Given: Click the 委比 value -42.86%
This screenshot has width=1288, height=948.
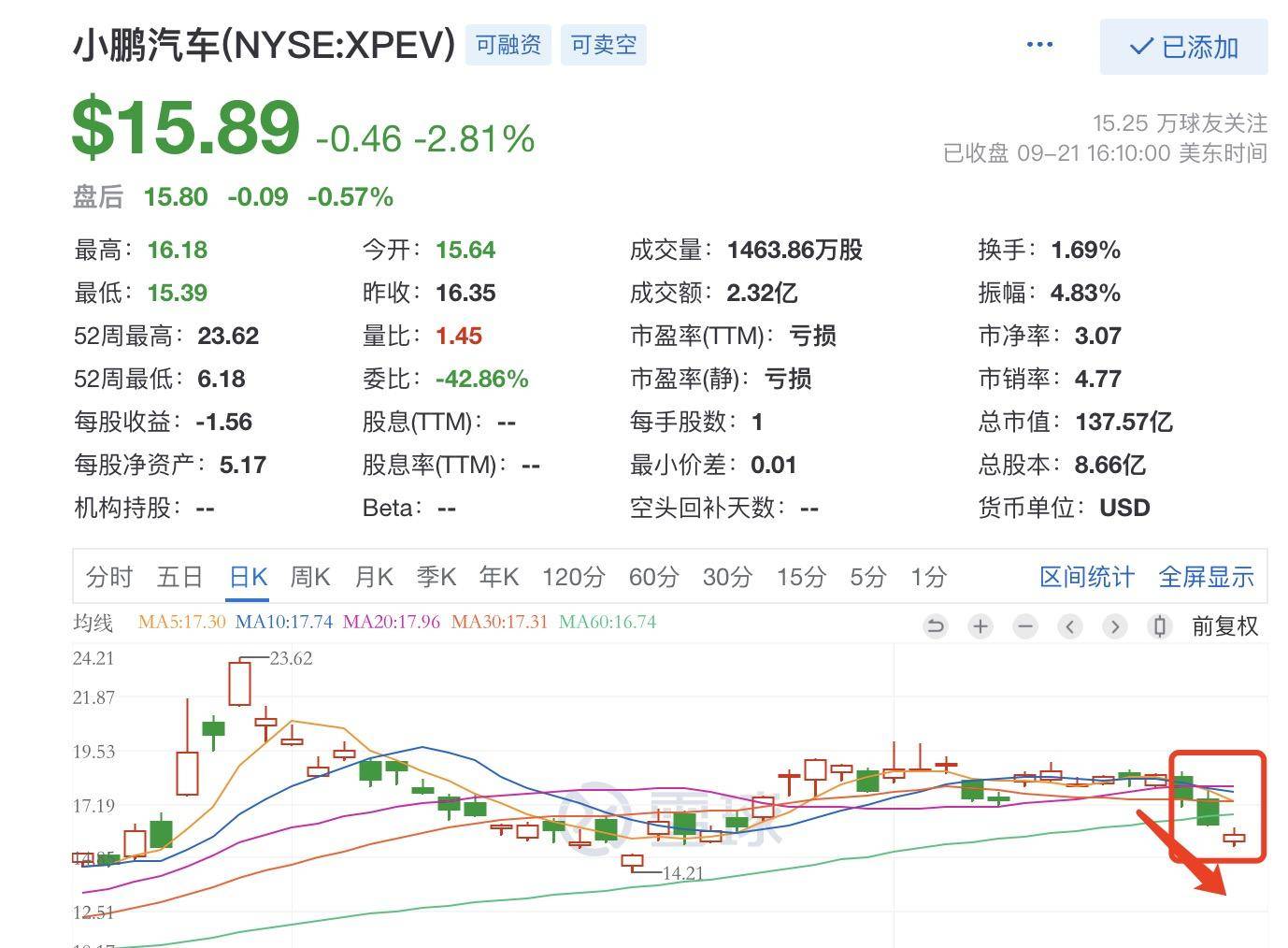Looking at the screenshot, I should [482, 379].
